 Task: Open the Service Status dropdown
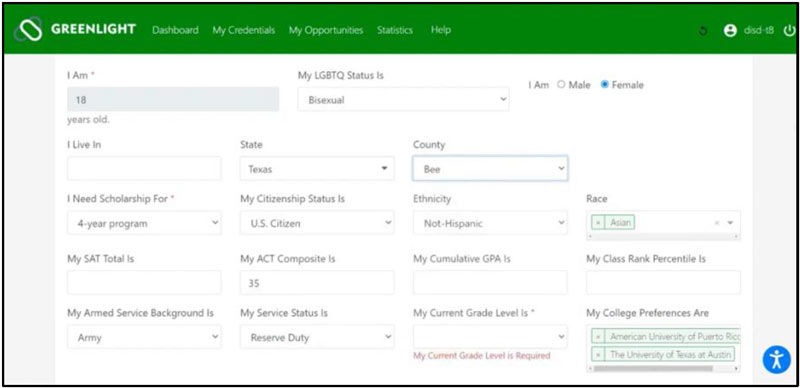click(x=317, y=337)
